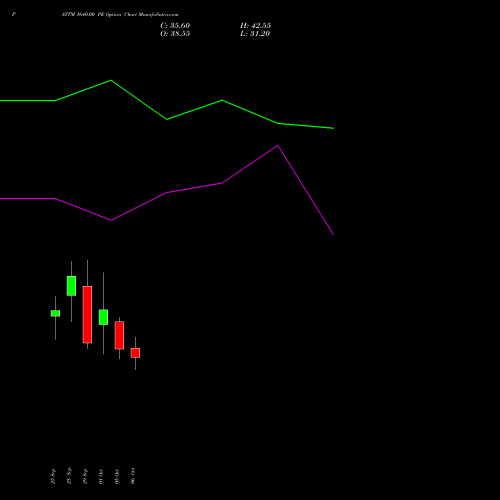Click the PE Options Chart title text
500x500 pixels.
[x=120, y=15]
